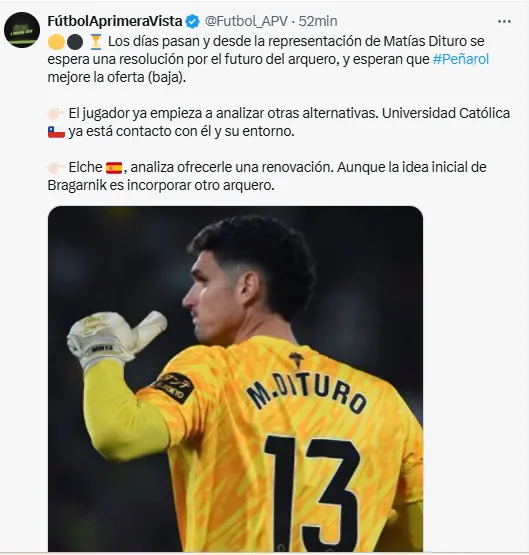Click the pointing hand before 'El jugador'
The width and height of the screenshot is (529, 555).
(56, 114)
